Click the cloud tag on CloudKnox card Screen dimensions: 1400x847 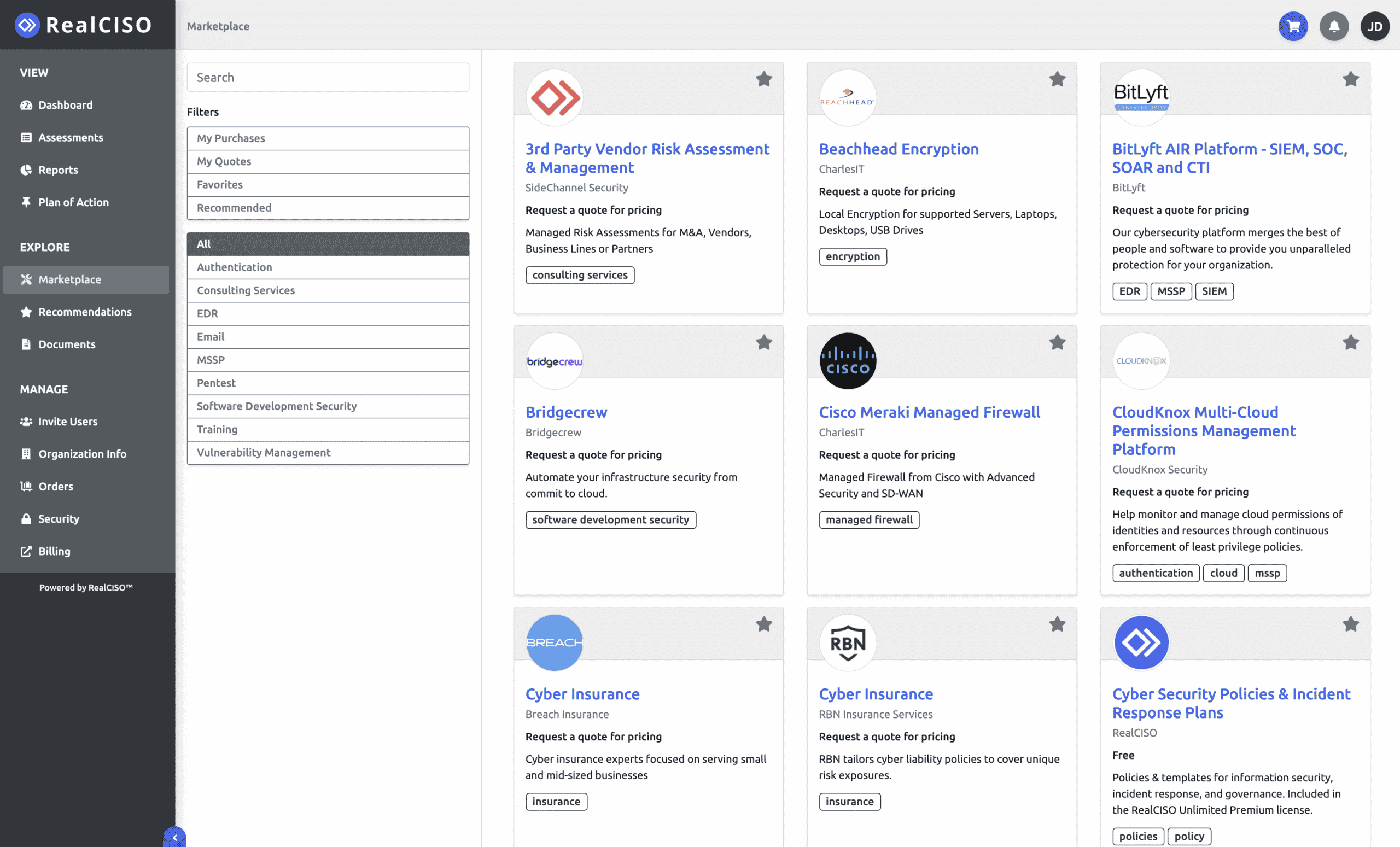(1224, 573)
